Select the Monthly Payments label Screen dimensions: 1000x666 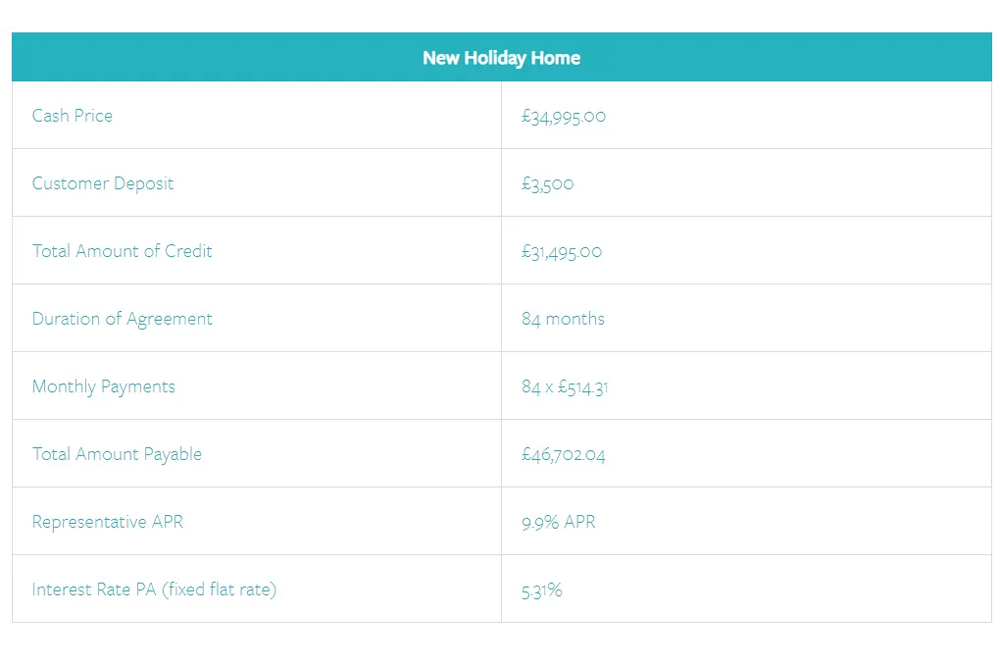click(x=103, y=387)
